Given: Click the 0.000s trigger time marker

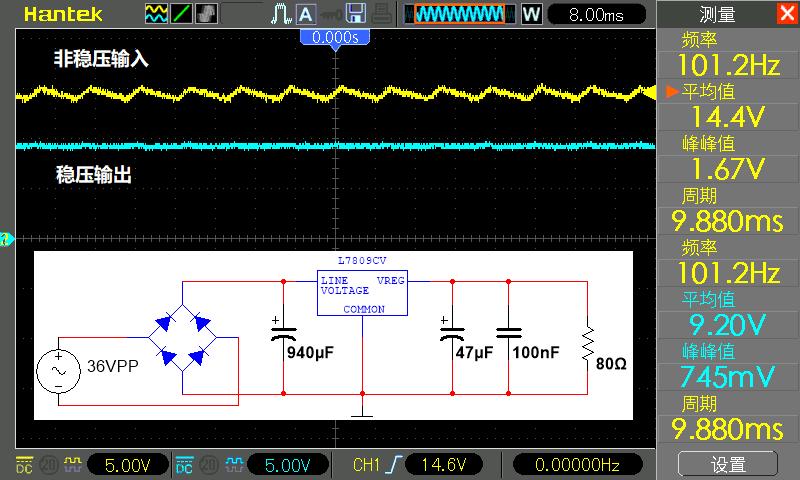Looking at the screenshot, I should coord(335,36).
